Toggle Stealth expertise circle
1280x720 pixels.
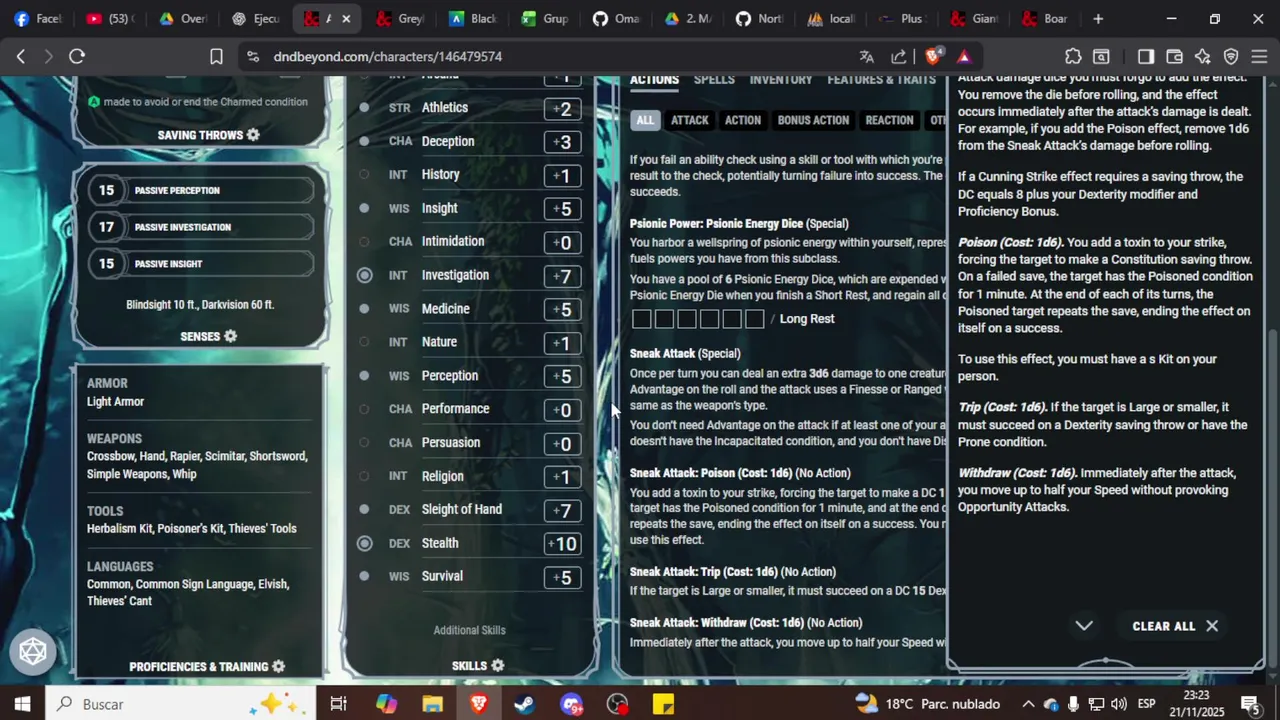pos(364,543)
